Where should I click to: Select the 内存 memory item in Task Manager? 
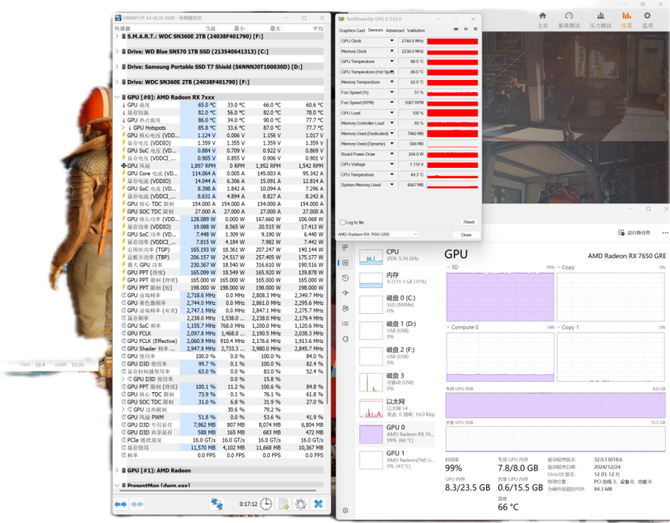click(x=396, y=279)
